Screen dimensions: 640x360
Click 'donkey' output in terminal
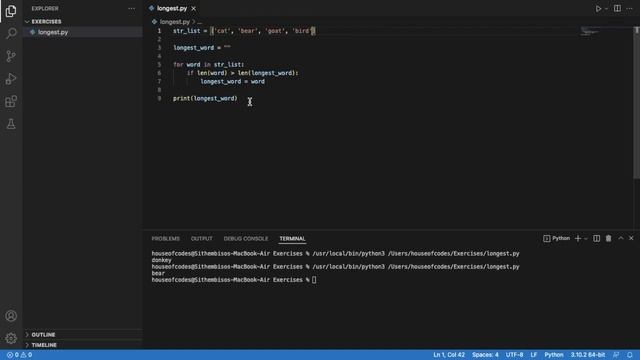point(161,260)
